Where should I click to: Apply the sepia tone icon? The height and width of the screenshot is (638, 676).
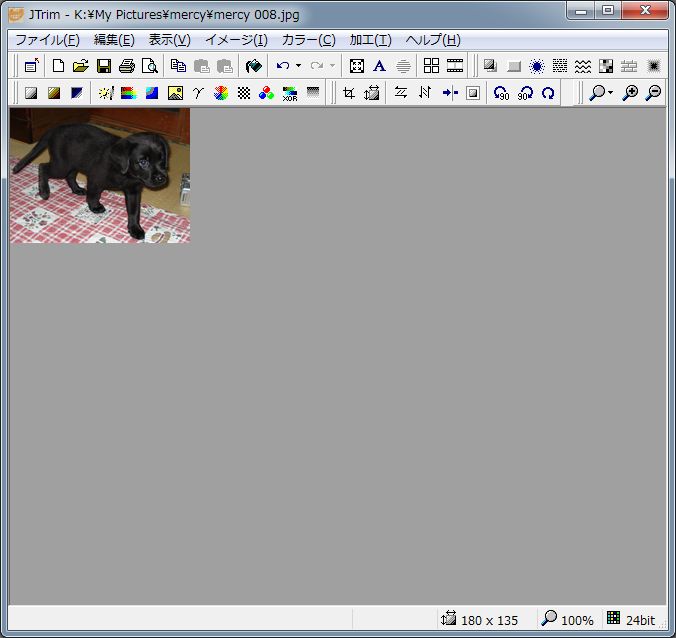click(x=54, y=93)
